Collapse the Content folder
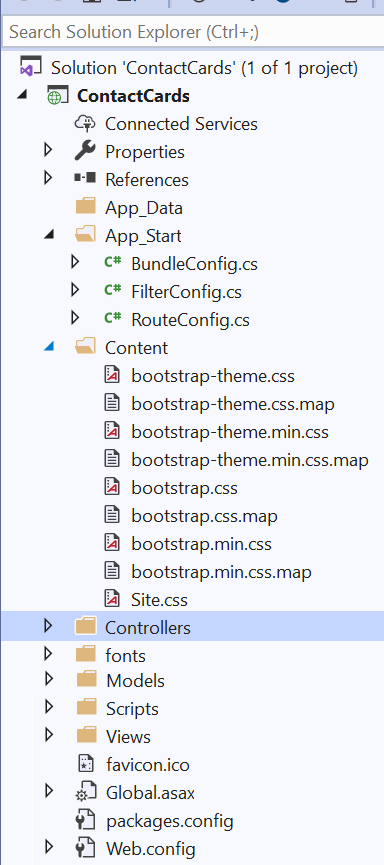384x865 pixels. [50, 346]
